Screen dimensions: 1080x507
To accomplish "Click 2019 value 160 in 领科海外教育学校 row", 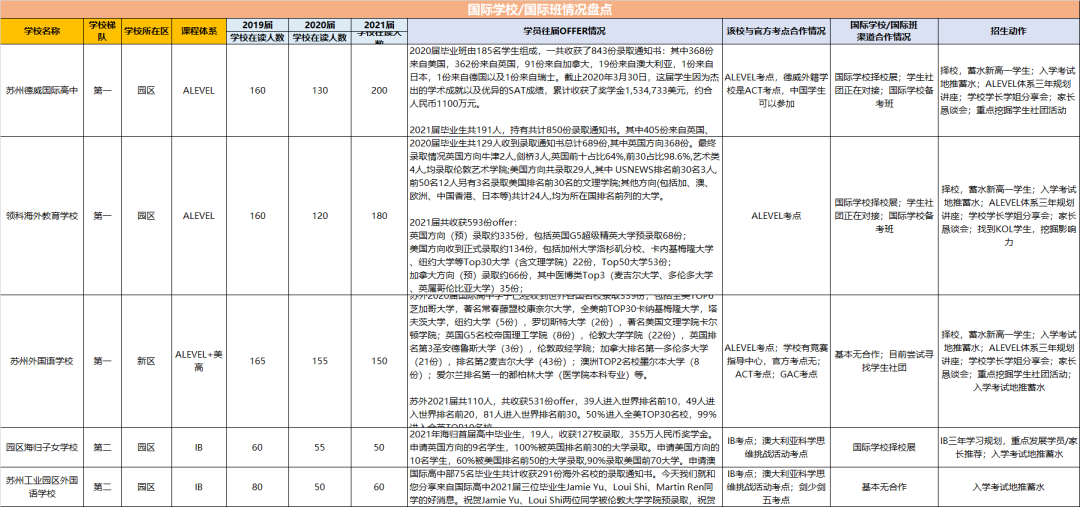I will coord(258,216).
